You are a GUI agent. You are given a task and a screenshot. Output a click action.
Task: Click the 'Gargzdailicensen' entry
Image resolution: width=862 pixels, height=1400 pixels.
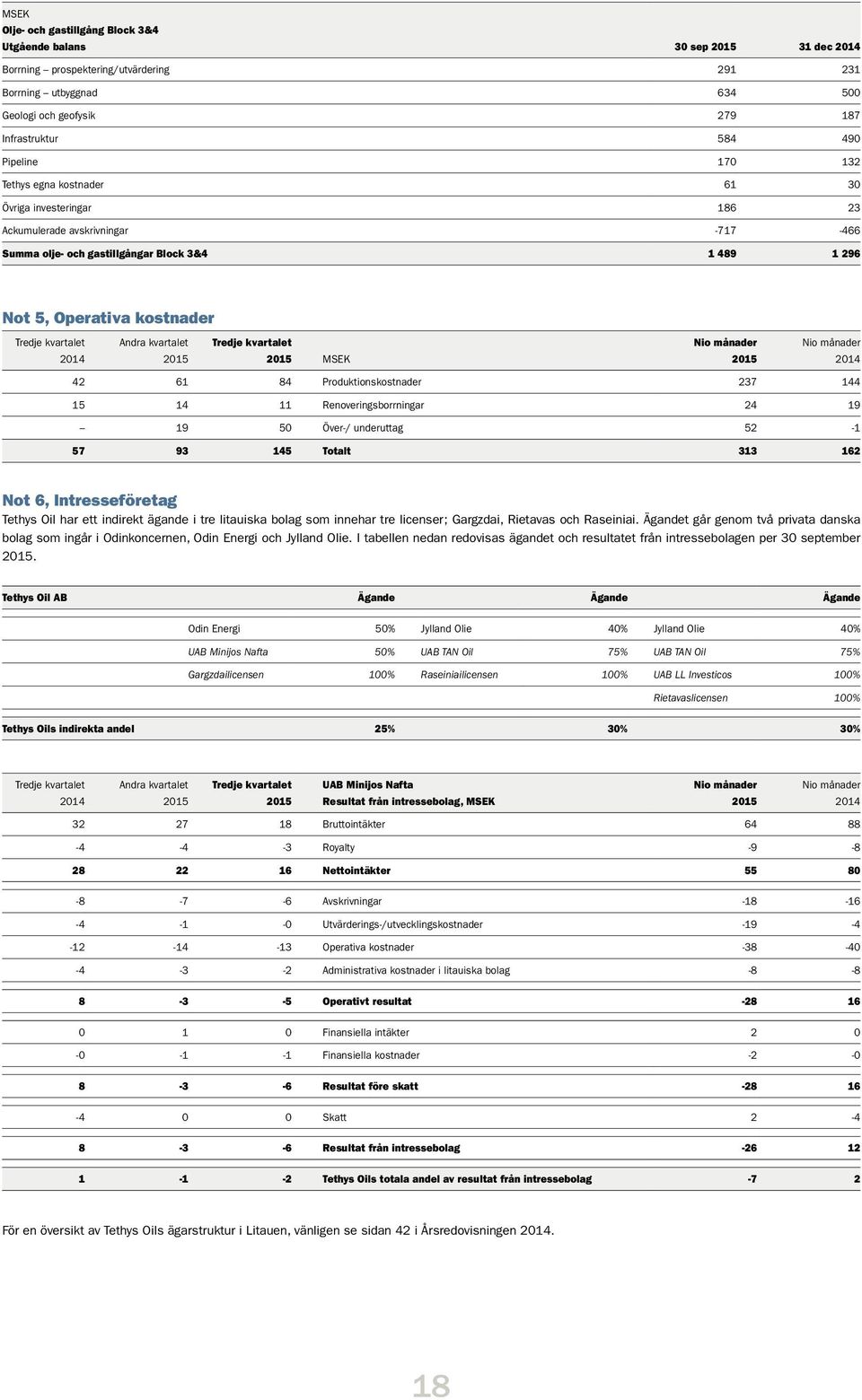[225, 675]
